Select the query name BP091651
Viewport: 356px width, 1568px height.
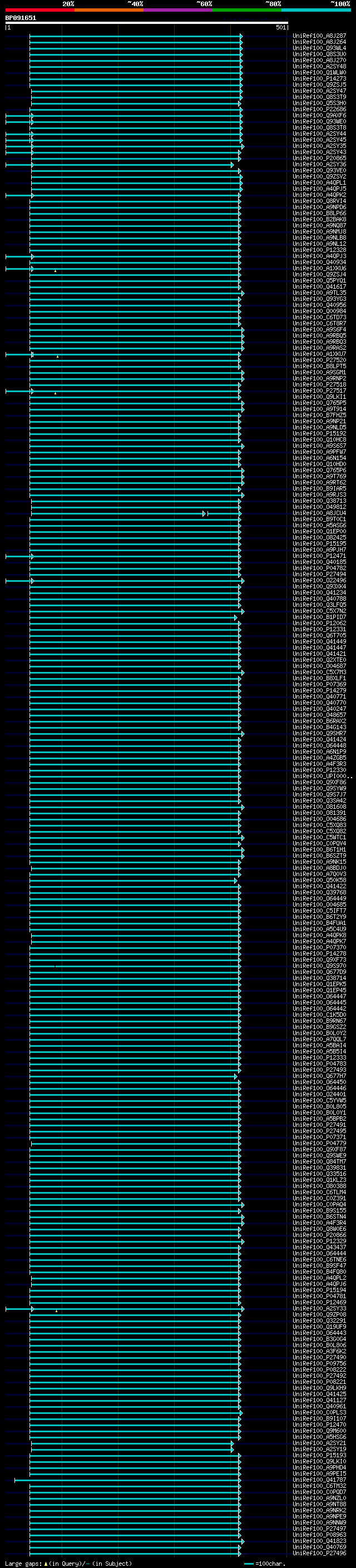pyautogui.click(x=21, y=18)
